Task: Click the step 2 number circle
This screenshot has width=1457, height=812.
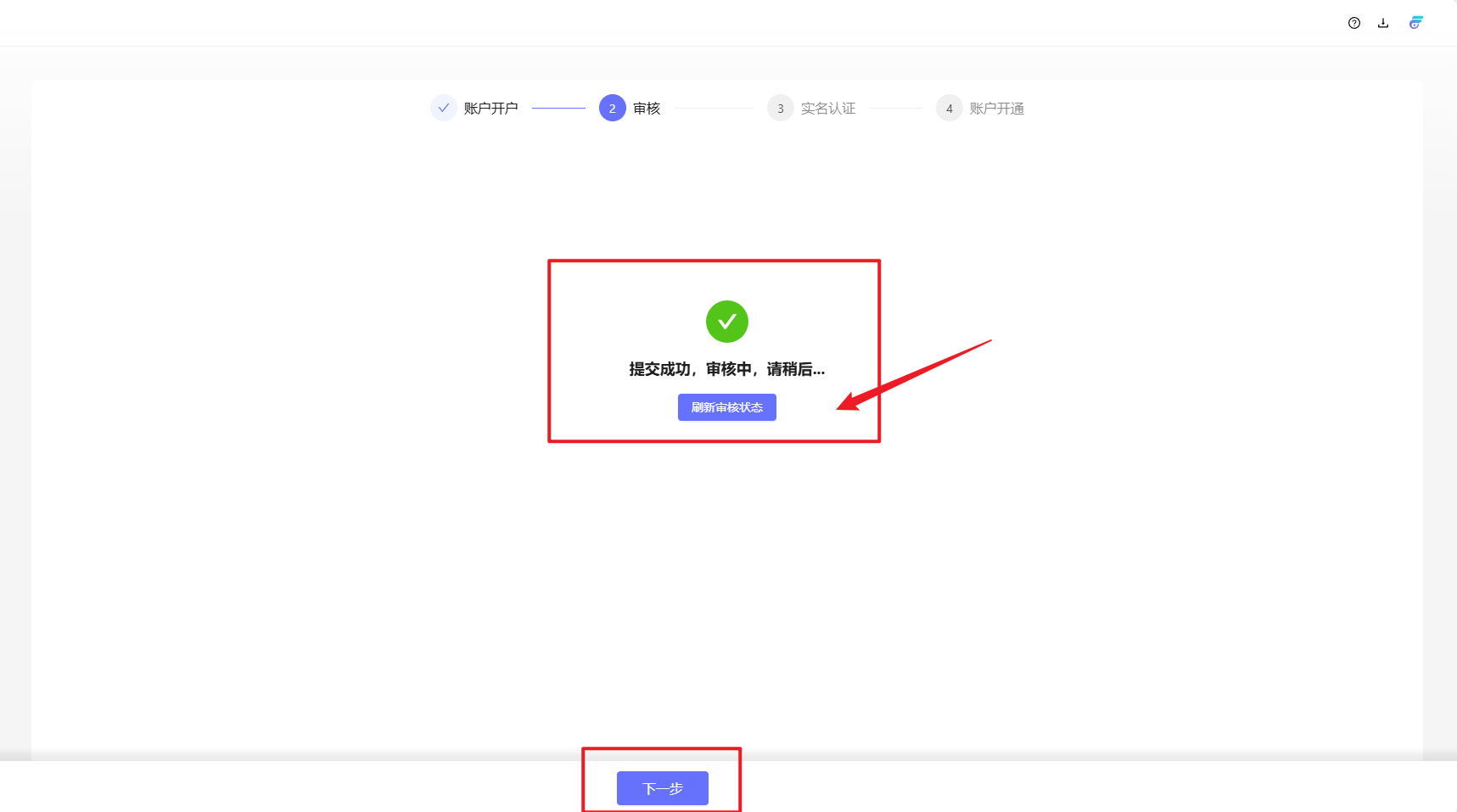Action: [612, 108]
